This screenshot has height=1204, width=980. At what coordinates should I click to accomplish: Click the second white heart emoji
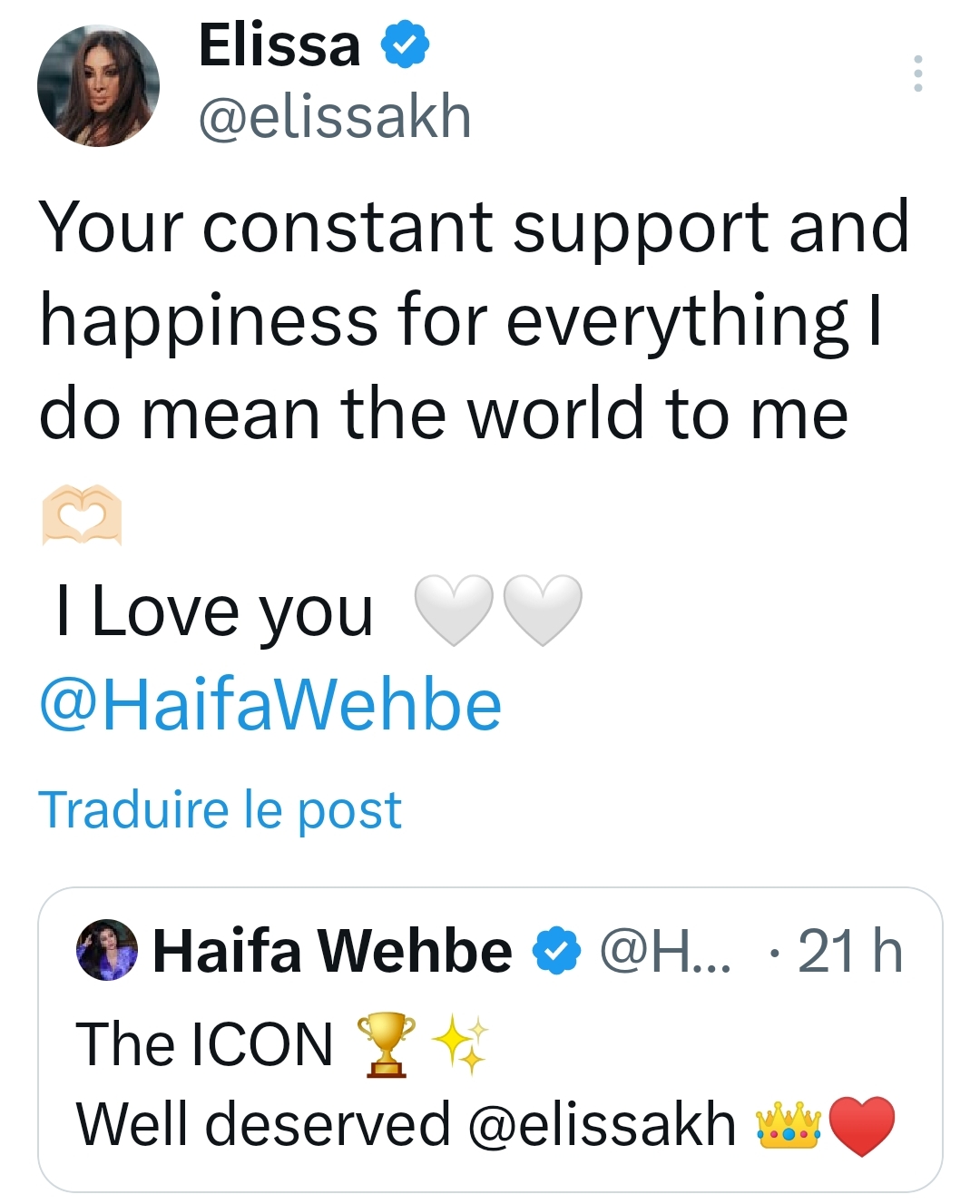point(542,610)
